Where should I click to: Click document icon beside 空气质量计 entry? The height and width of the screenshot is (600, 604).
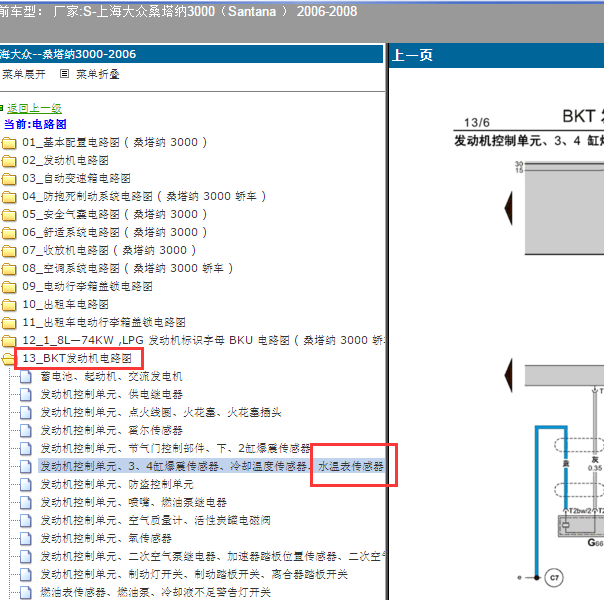[26, 521]
